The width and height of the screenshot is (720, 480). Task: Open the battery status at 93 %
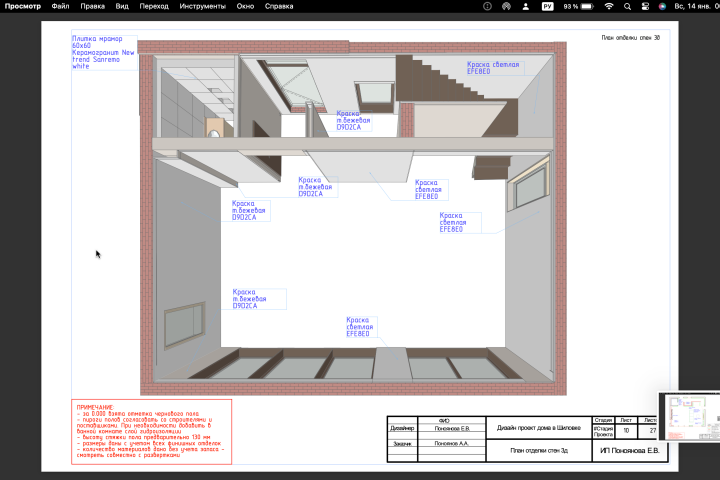pos(579,6)
